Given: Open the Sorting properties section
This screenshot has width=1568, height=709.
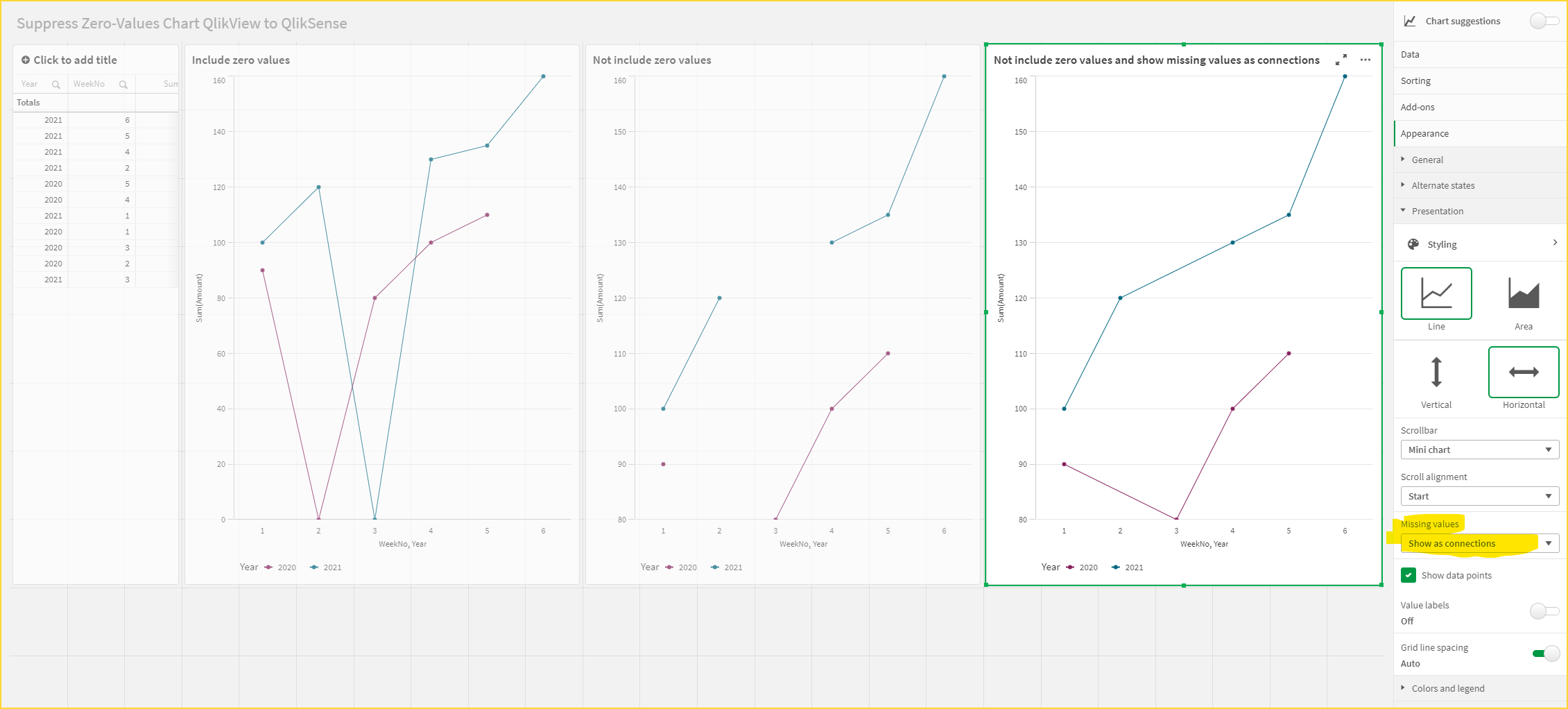Looking at the screenshot, I should point(1415,80).
